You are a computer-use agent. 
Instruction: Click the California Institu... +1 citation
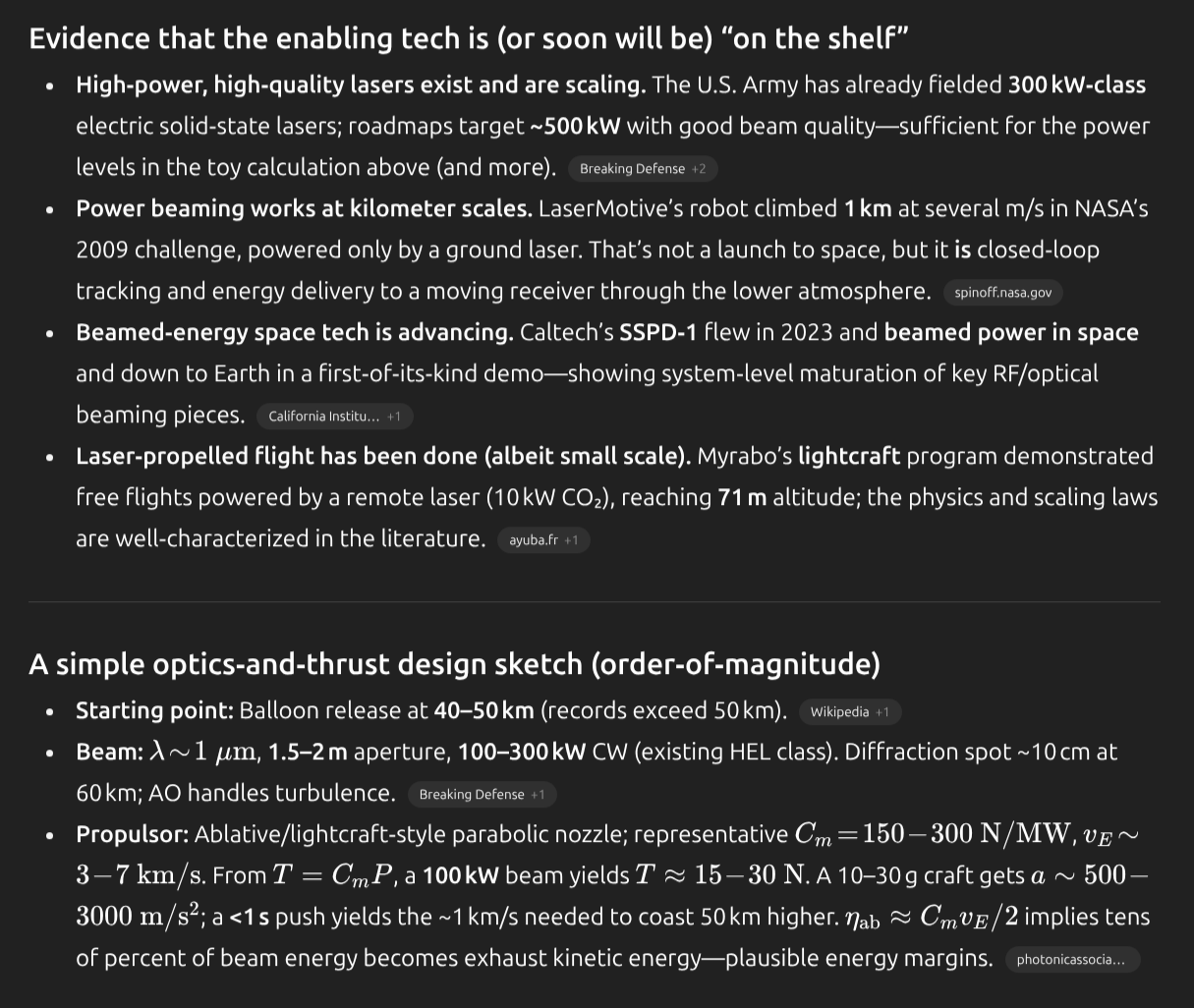pos(334,417)
